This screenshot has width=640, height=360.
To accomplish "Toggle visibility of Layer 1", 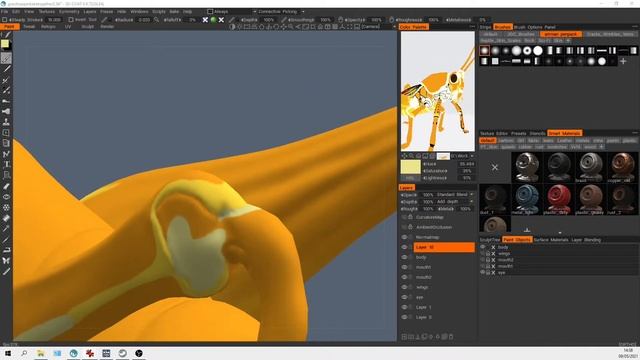I will (x=404, y=307).
